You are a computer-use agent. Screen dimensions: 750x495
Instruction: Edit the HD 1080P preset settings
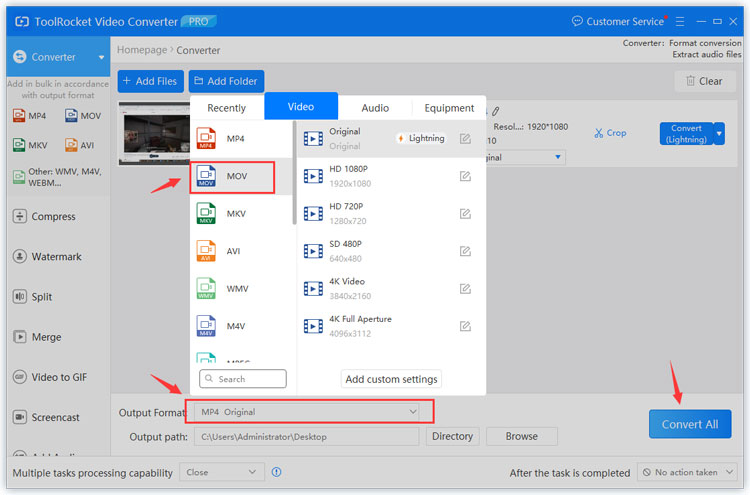[x=465, y=176]
